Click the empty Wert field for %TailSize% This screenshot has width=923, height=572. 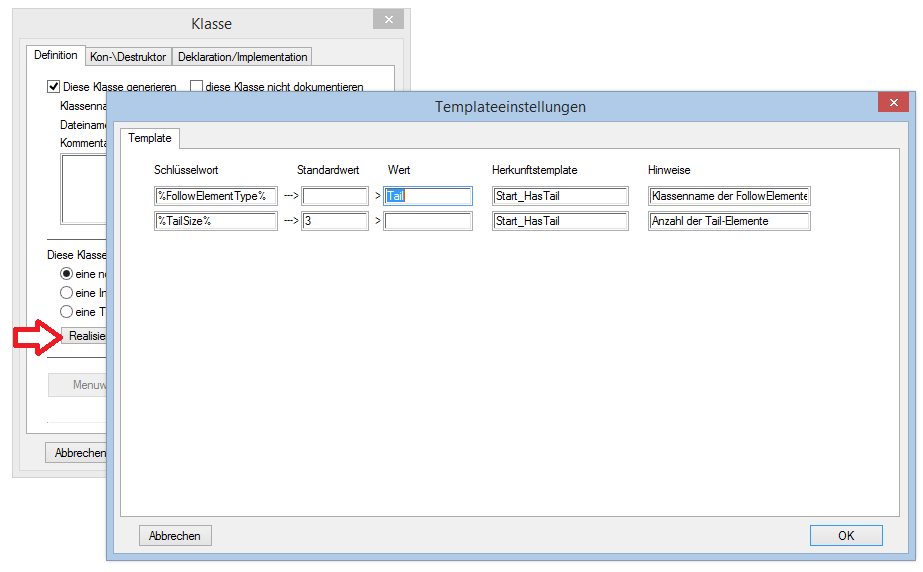click(427, 221)
